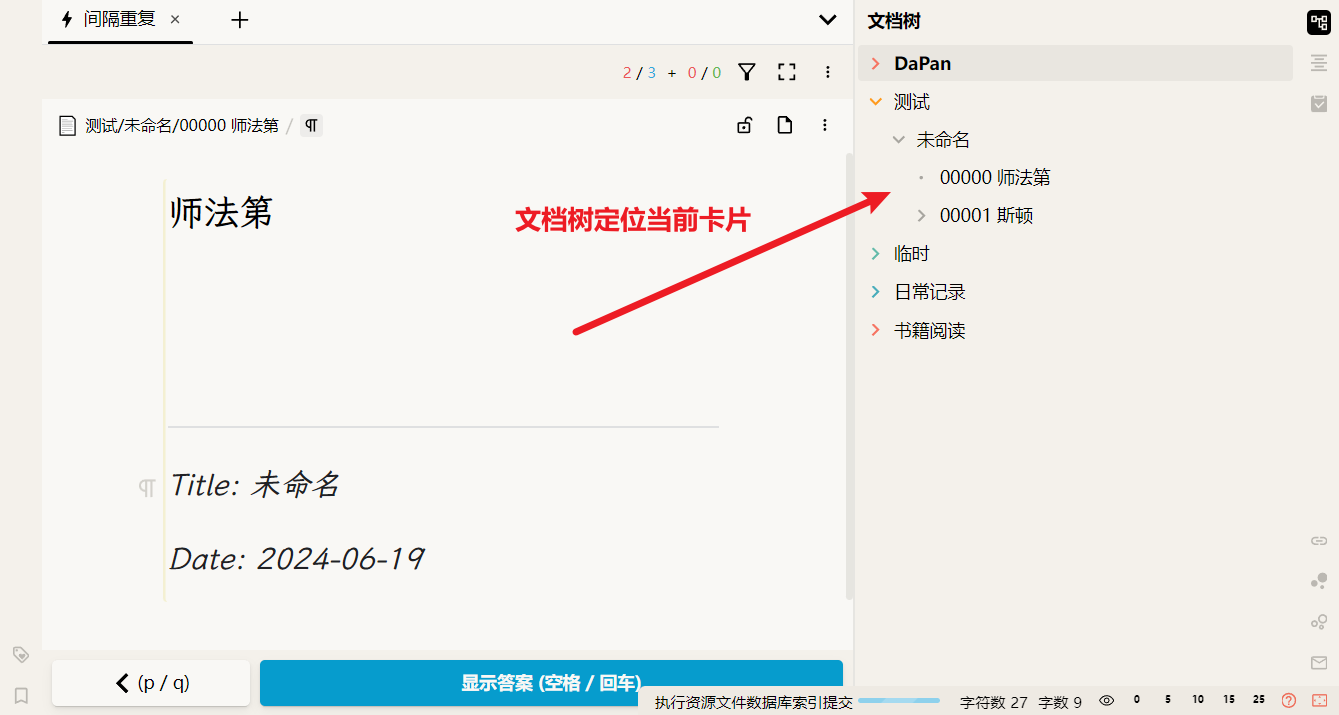Open the bookmarks icon in left dock
The height and width of the screenshot is (715, 1339).
21,695
